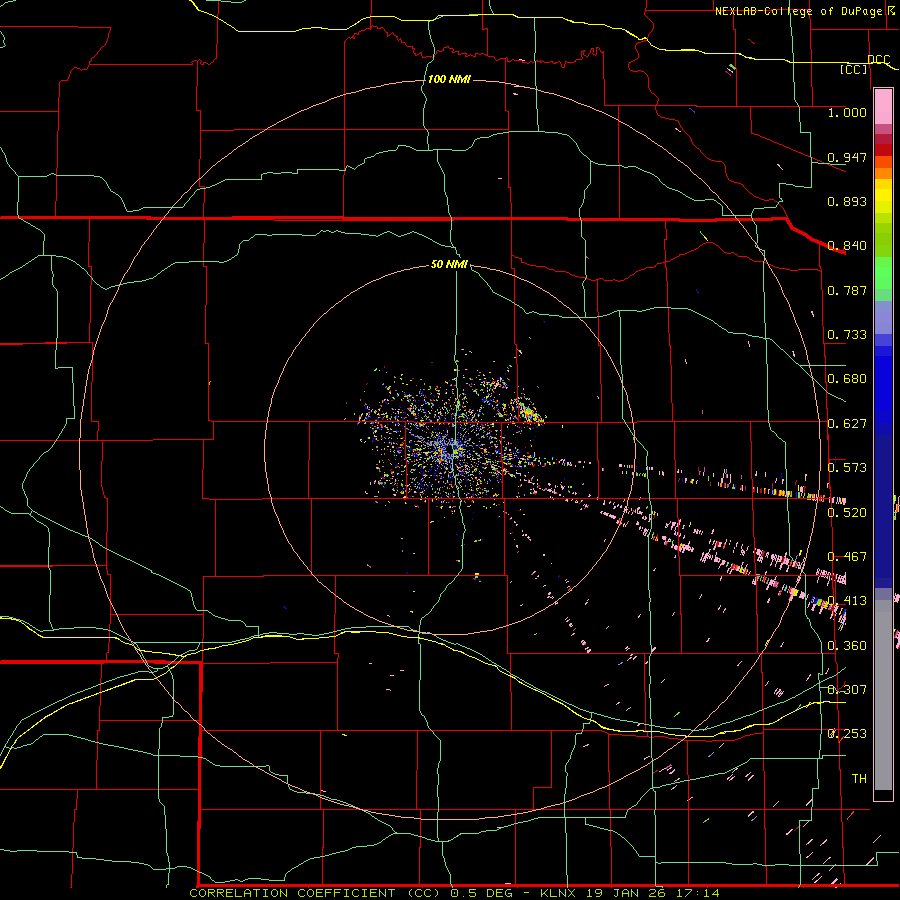Click the "TH" threshold label
Screen dimensions: 900x900
tap(859, 779)
